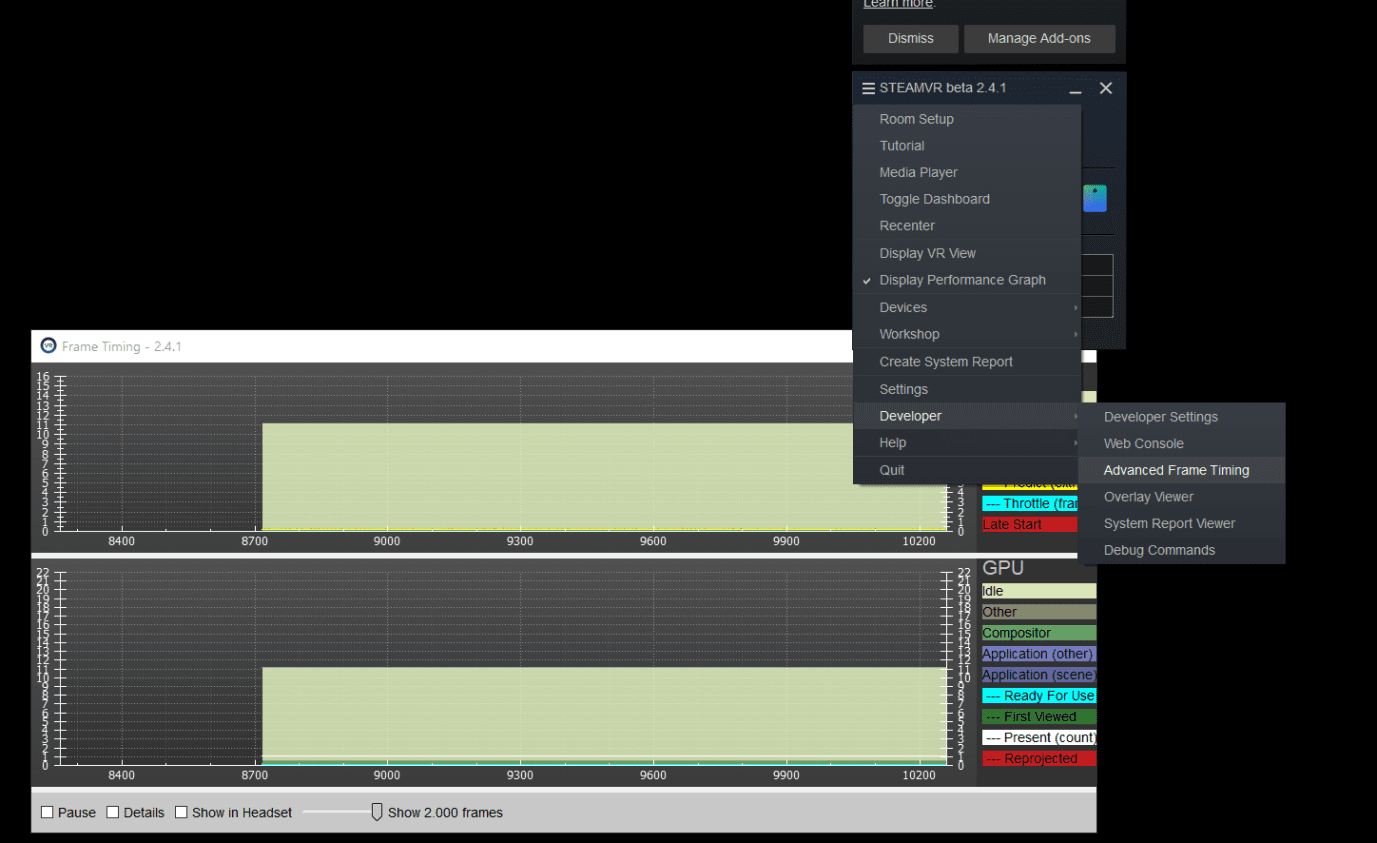Open the Web Console
This screenshot has height=843, width=1377.
pyautogui.click(x=1181, y=443)
